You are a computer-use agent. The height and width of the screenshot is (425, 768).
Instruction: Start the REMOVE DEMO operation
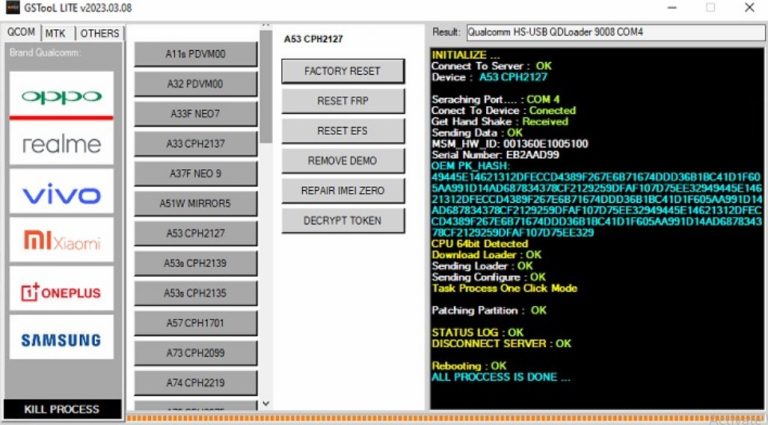click(343, 161)
